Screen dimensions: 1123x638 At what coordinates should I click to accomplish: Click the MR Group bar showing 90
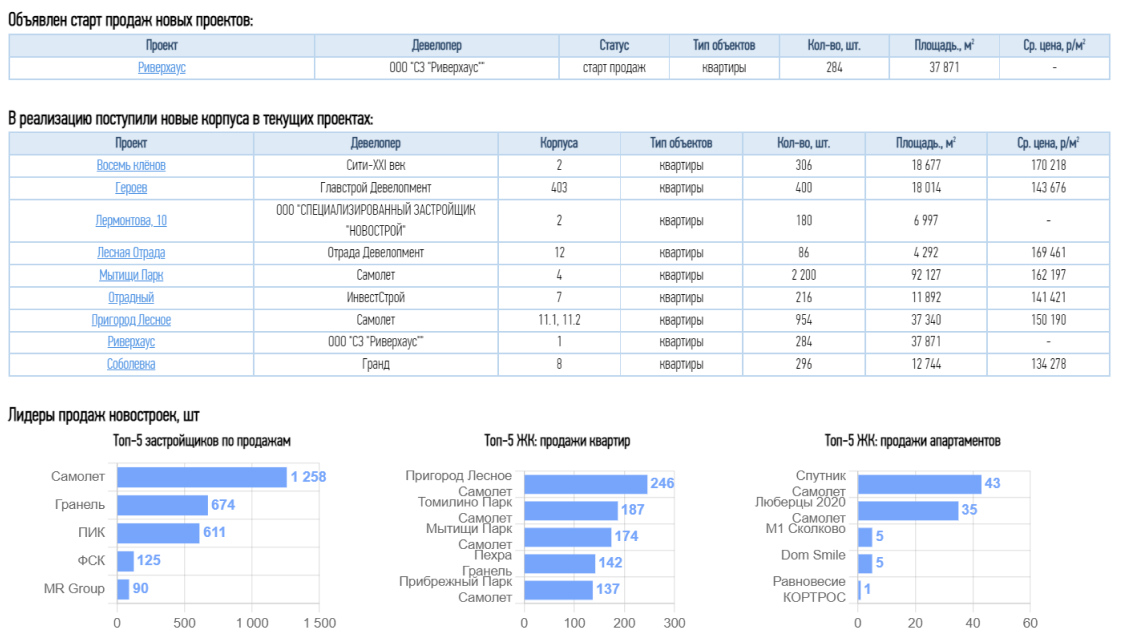[x=123, y=589]
